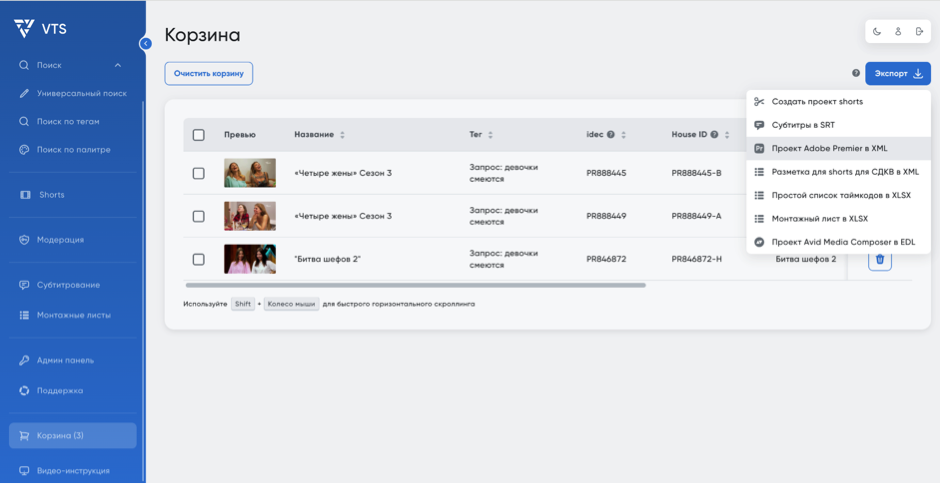941x484 pixels.
Task: Click the info icon next to idec
Action: pos(610,135)
